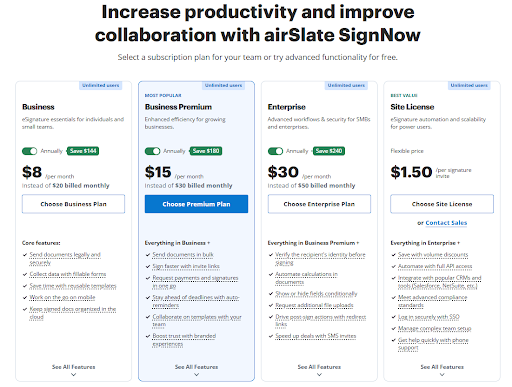Expand See All Features under Site License
The width and height of the screenshot is (512, 387).
pyautogui.click(x=442, y=370)
